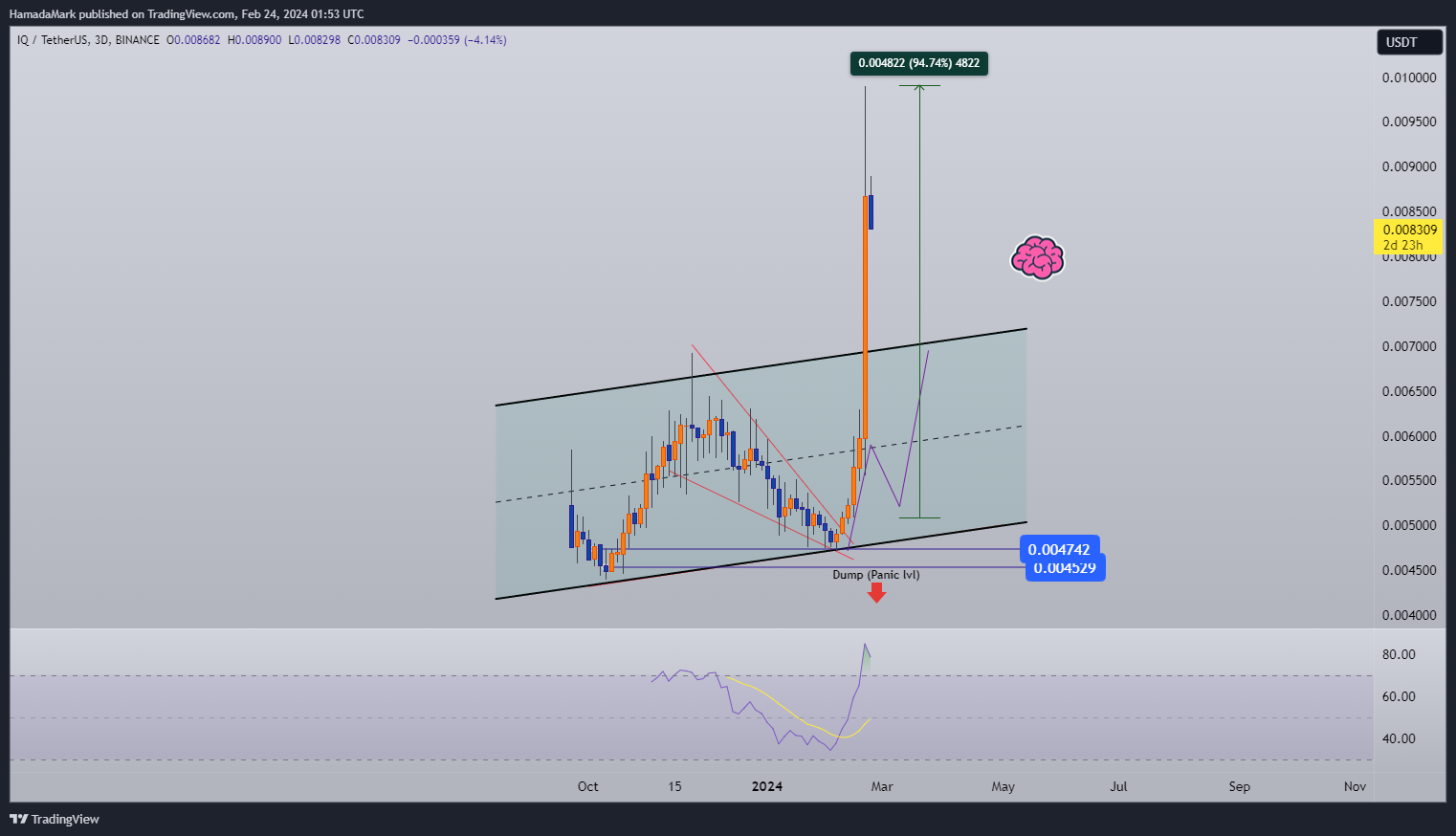Click the RSI 40.00 scale label
This screenshot has height=836, width=1456.
pyautogui.click(x=1399, y=738)
